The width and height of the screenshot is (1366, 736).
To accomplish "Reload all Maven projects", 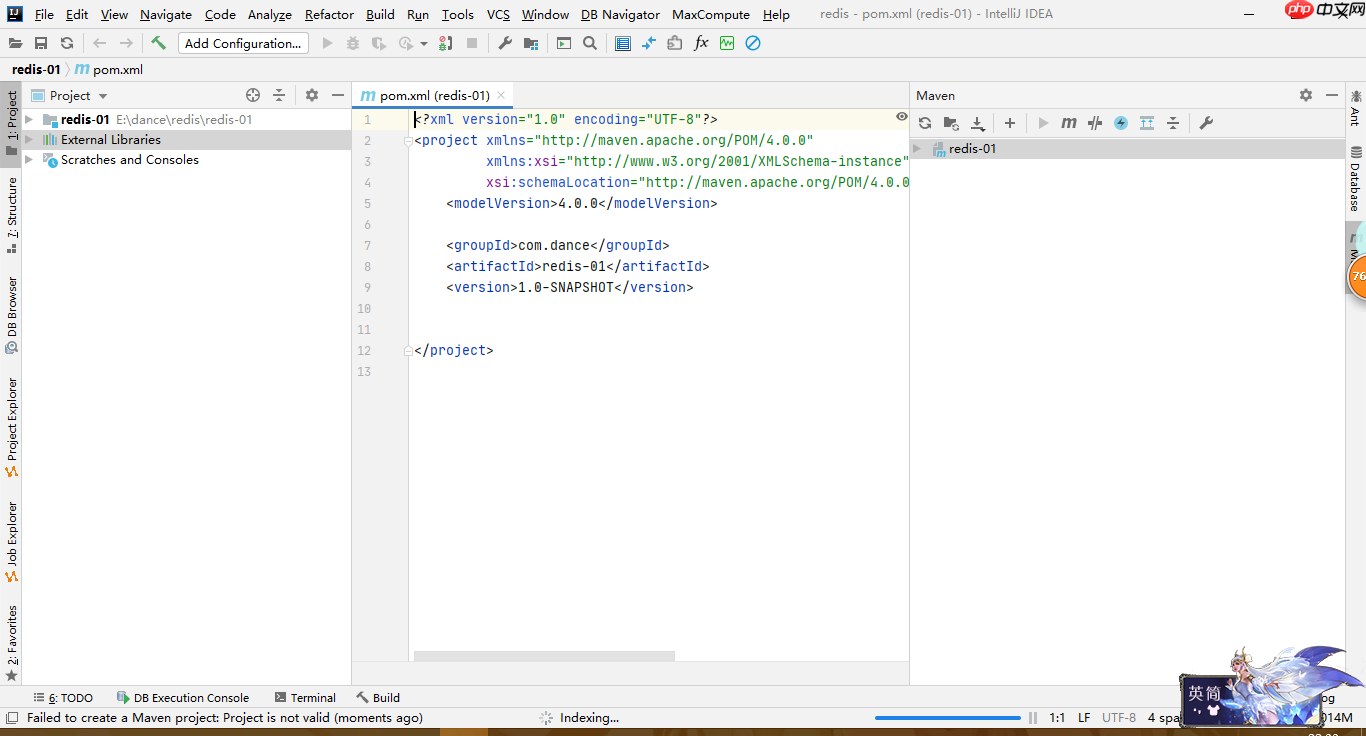I will coord(925,122).
